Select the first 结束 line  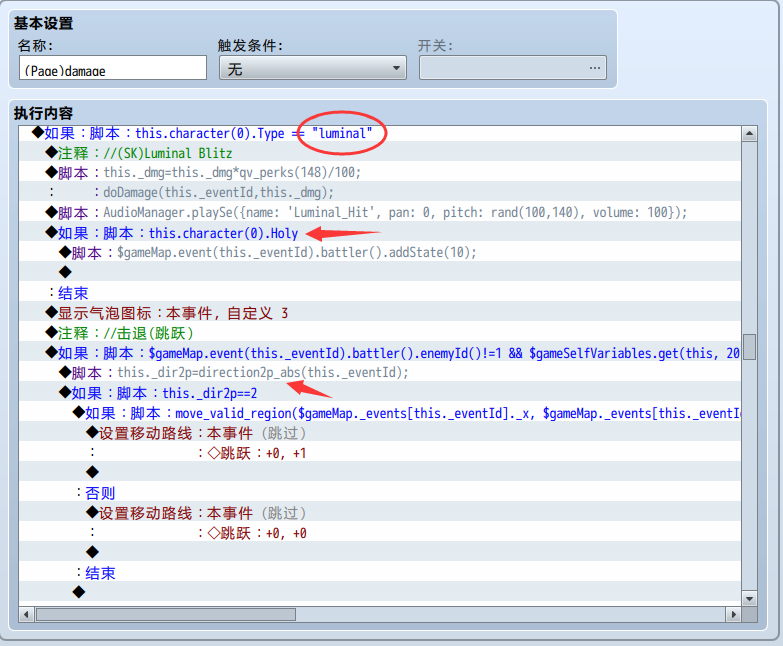(x=380, y=293)
